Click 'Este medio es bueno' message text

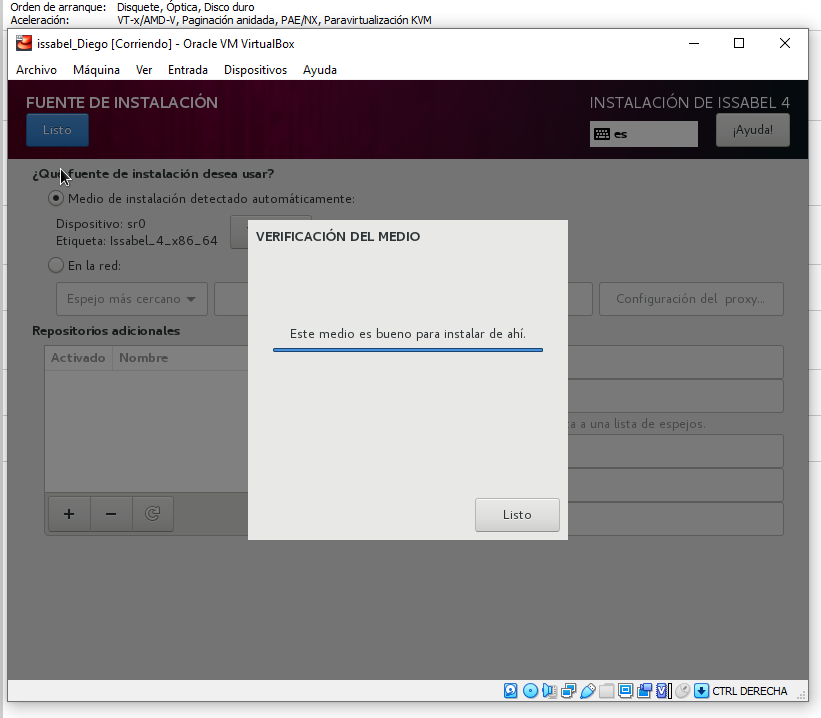click(x=408, y=334)
